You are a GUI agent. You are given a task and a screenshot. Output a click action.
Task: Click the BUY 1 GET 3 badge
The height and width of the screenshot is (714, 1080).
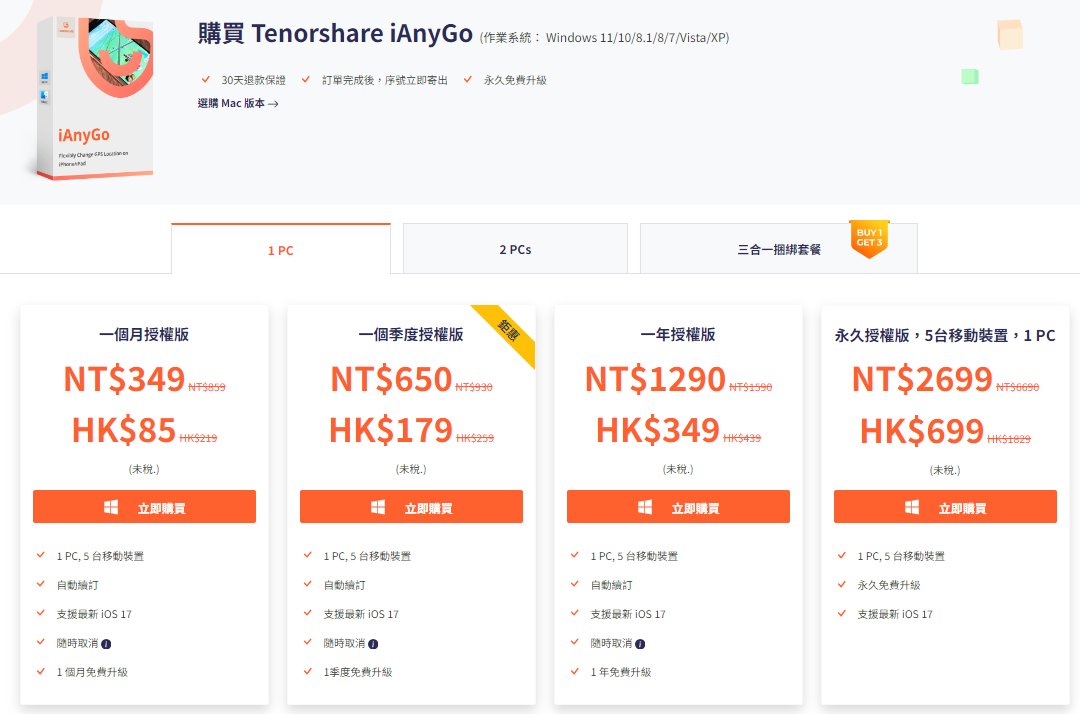coord(869,239)
